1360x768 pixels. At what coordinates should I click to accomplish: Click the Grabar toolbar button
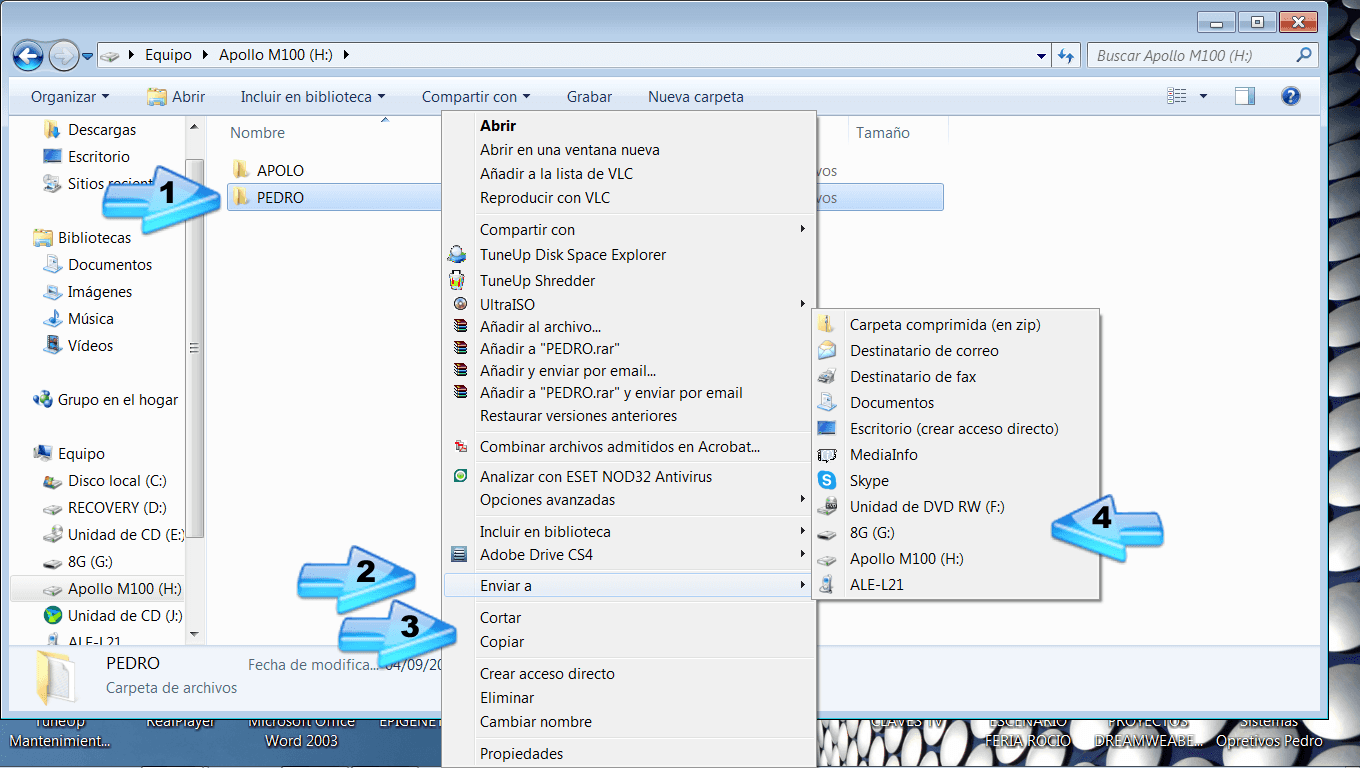(x=589, y=97)
